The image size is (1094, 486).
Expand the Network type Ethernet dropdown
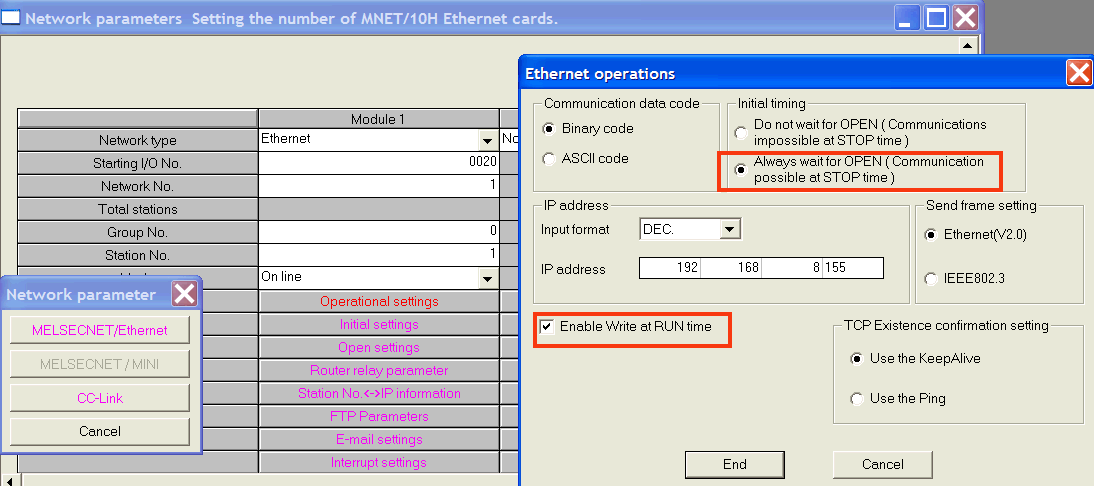[487, 141]
